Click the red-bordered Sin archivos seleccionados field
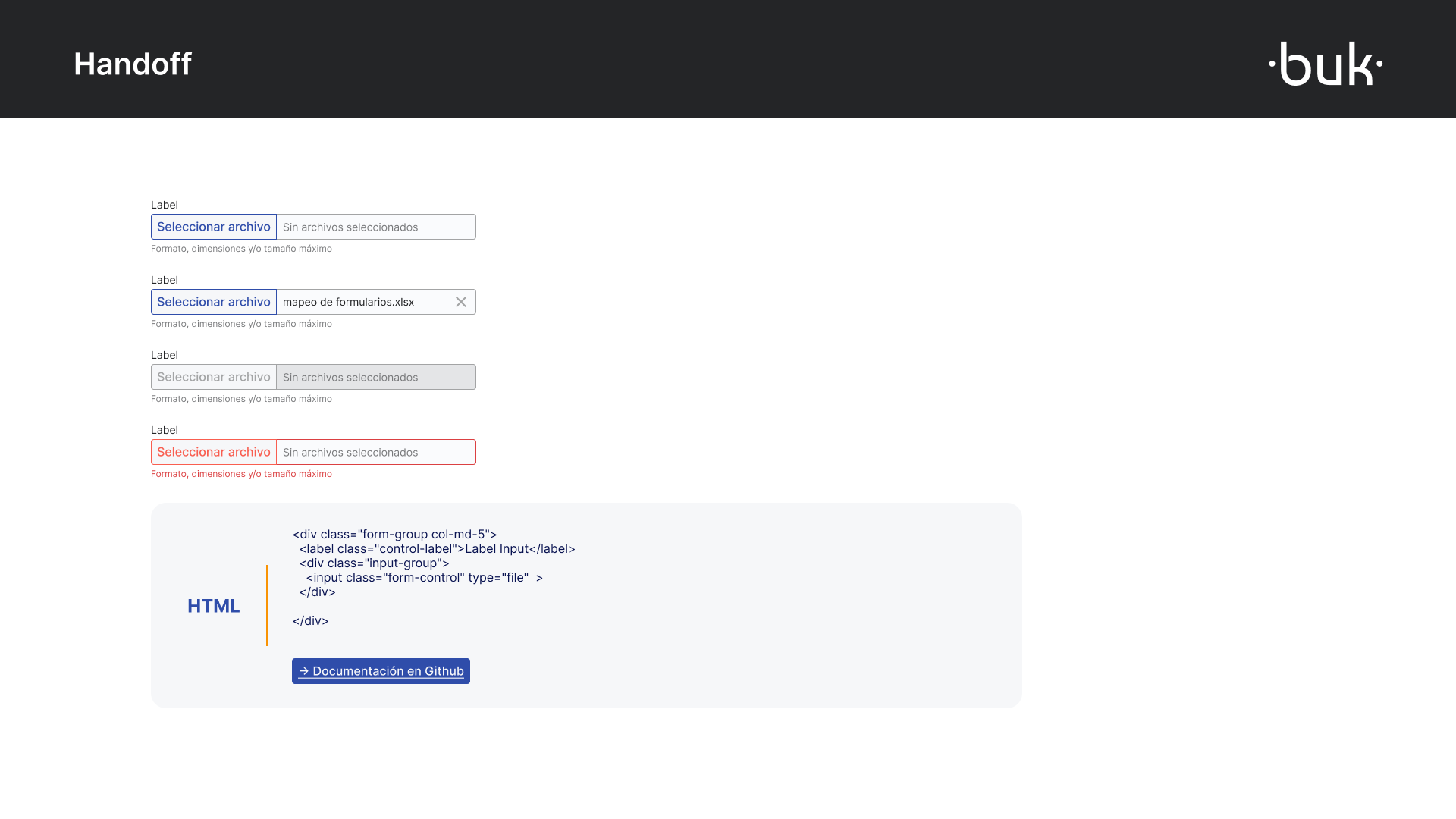Image resolution: width=1456 pixels, height=819 pixels. 375,452
